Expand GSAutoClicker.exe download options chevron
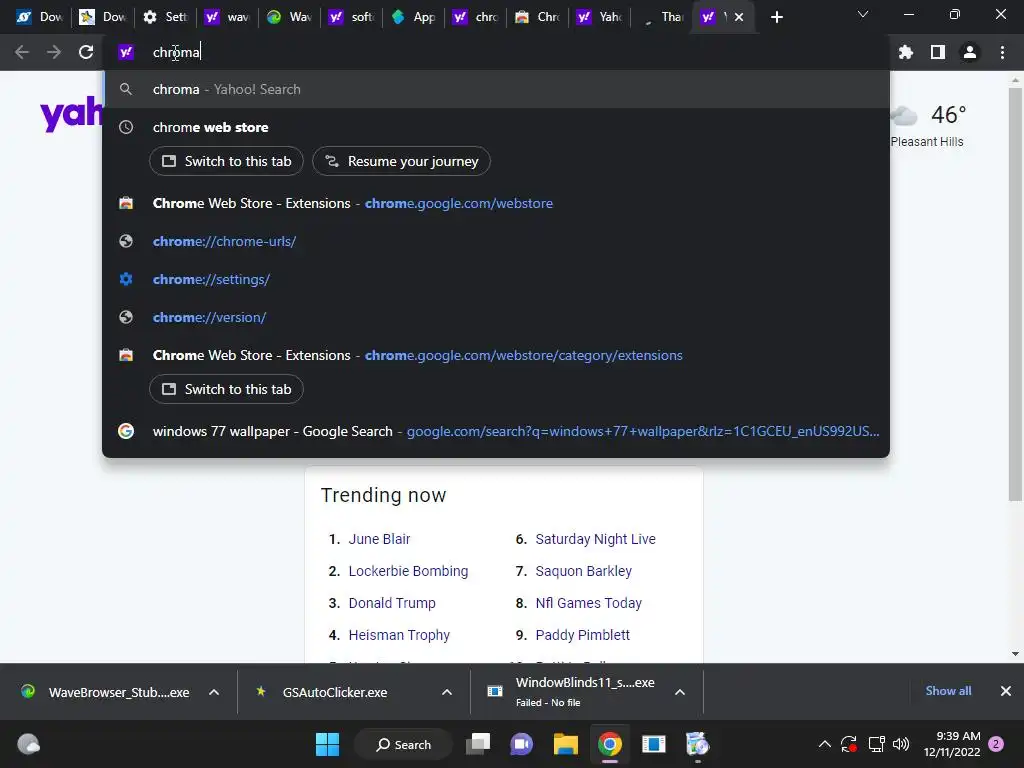Viewport: 1024px width, 768px height. pos(447,692)
